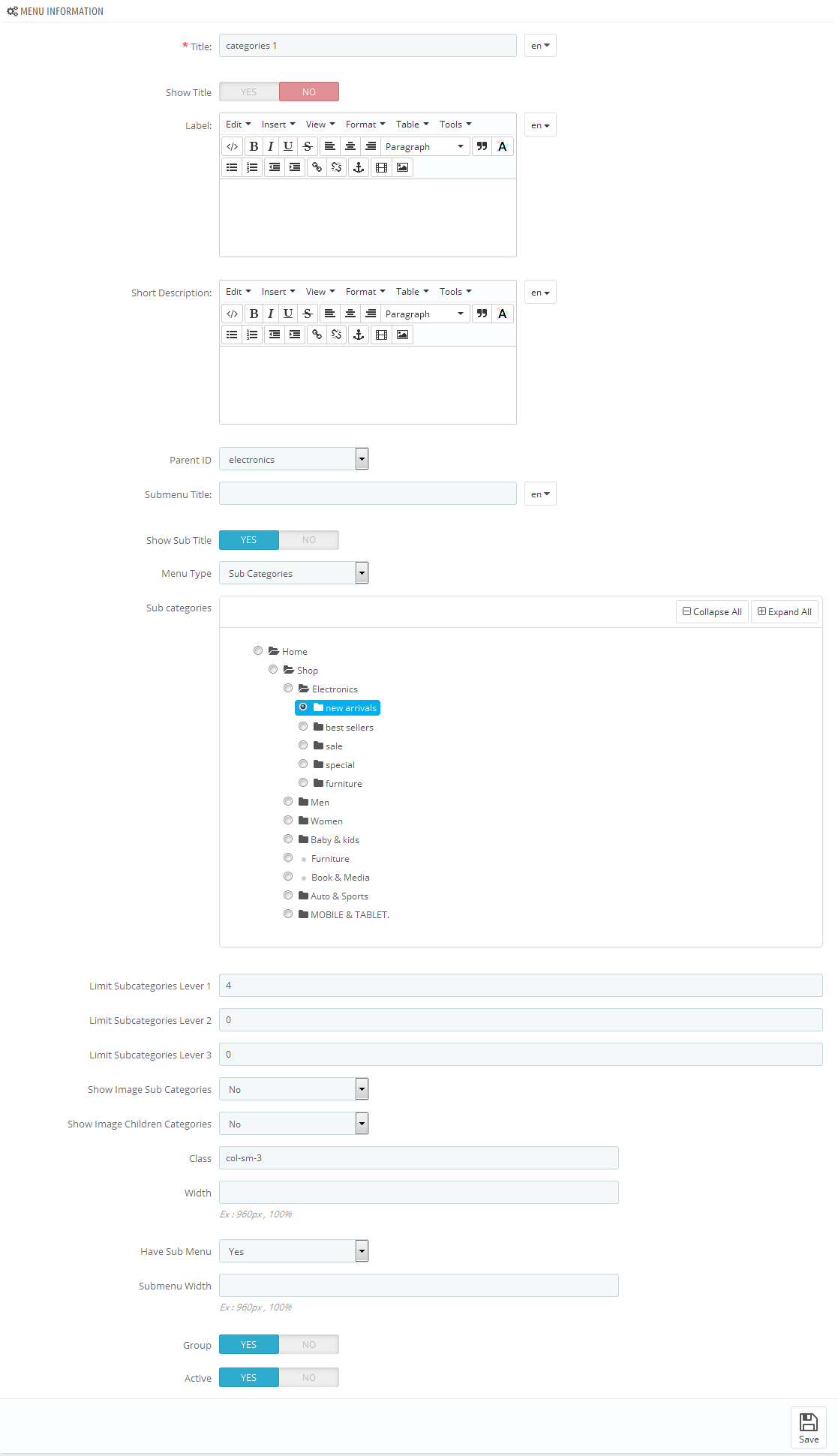
Task: Click anchor icon in Short Description editor
Action: click(x=359, y=335)
